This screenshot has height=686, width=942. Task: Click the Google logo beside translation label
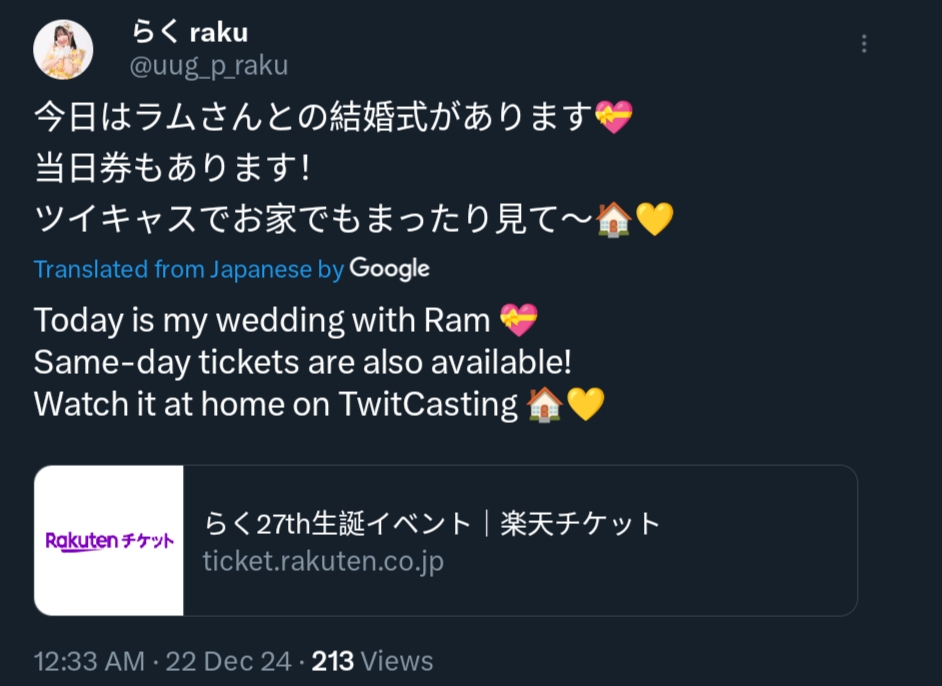click(389, 269)
